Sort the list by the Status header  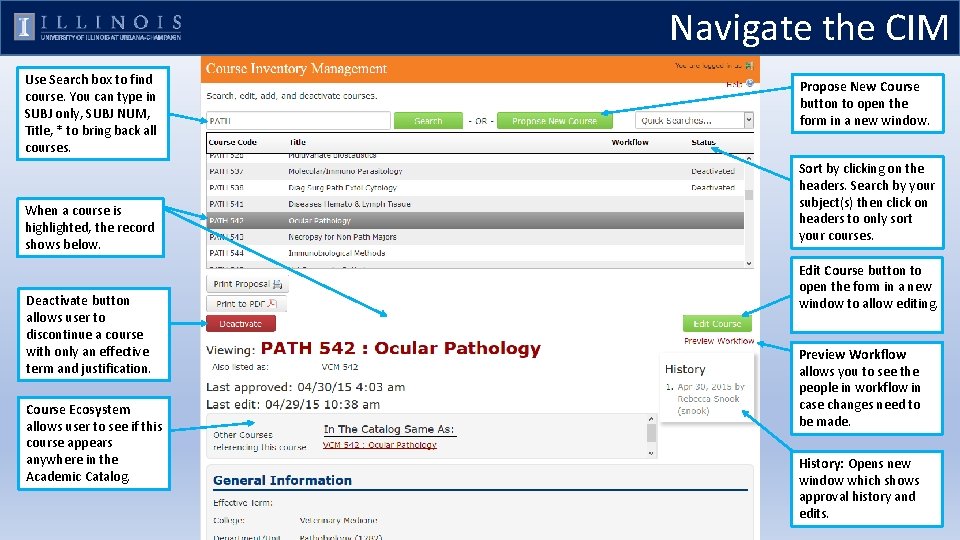pyautogui.click(x=703, y=142)
